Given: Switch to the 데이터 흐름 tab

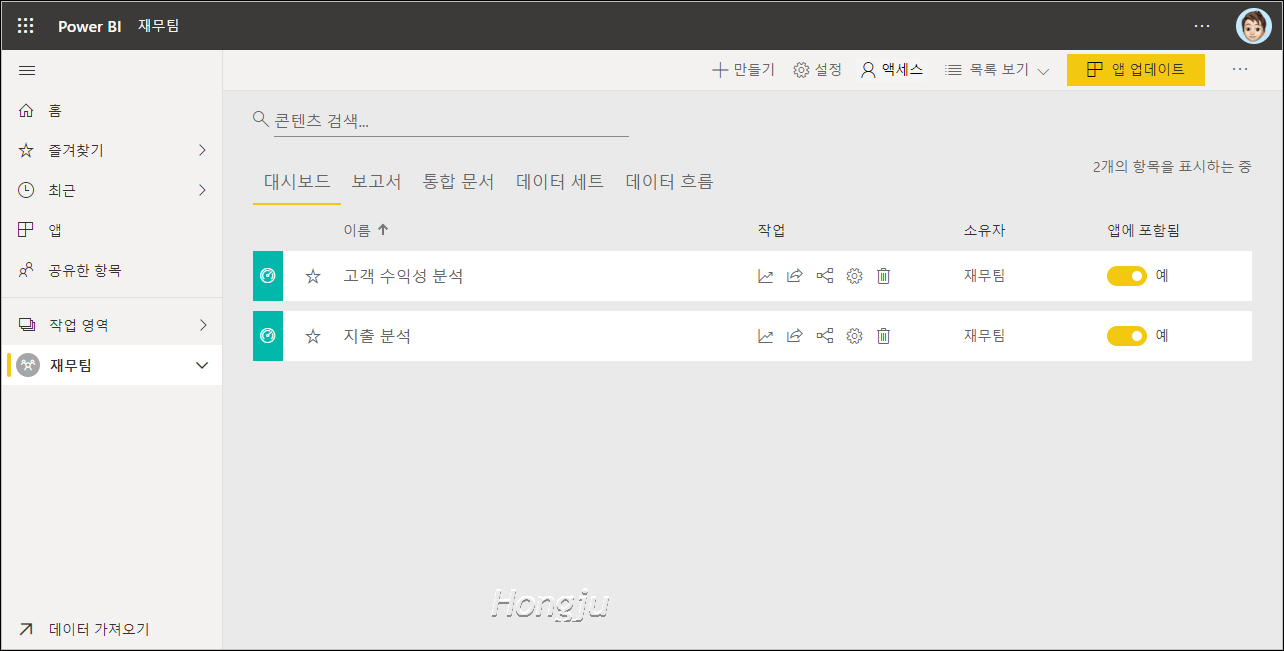Looking at the screenshot, I should pyautogui.click(x=669, y=182).
